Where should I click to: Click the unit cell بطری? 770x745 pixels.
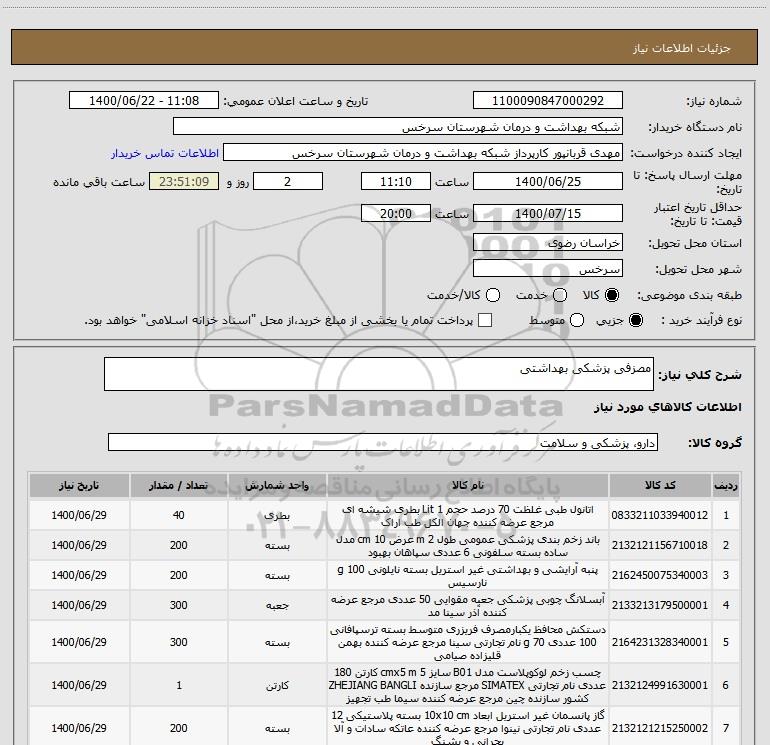(x=277, y=516)
